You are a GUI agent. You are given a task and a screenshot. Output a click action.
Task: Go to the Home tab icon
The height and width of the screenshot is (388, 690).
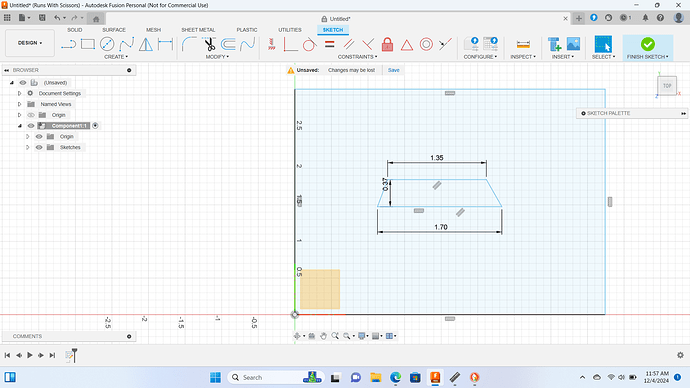(96, 18)
